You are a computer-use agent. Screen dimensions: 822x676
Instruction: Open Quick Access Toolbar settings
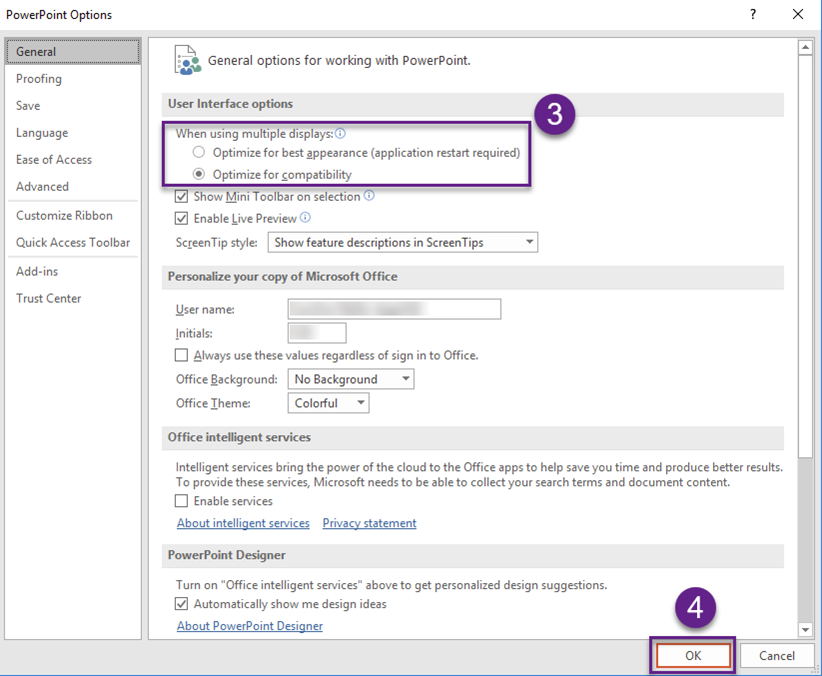point(73,242)
